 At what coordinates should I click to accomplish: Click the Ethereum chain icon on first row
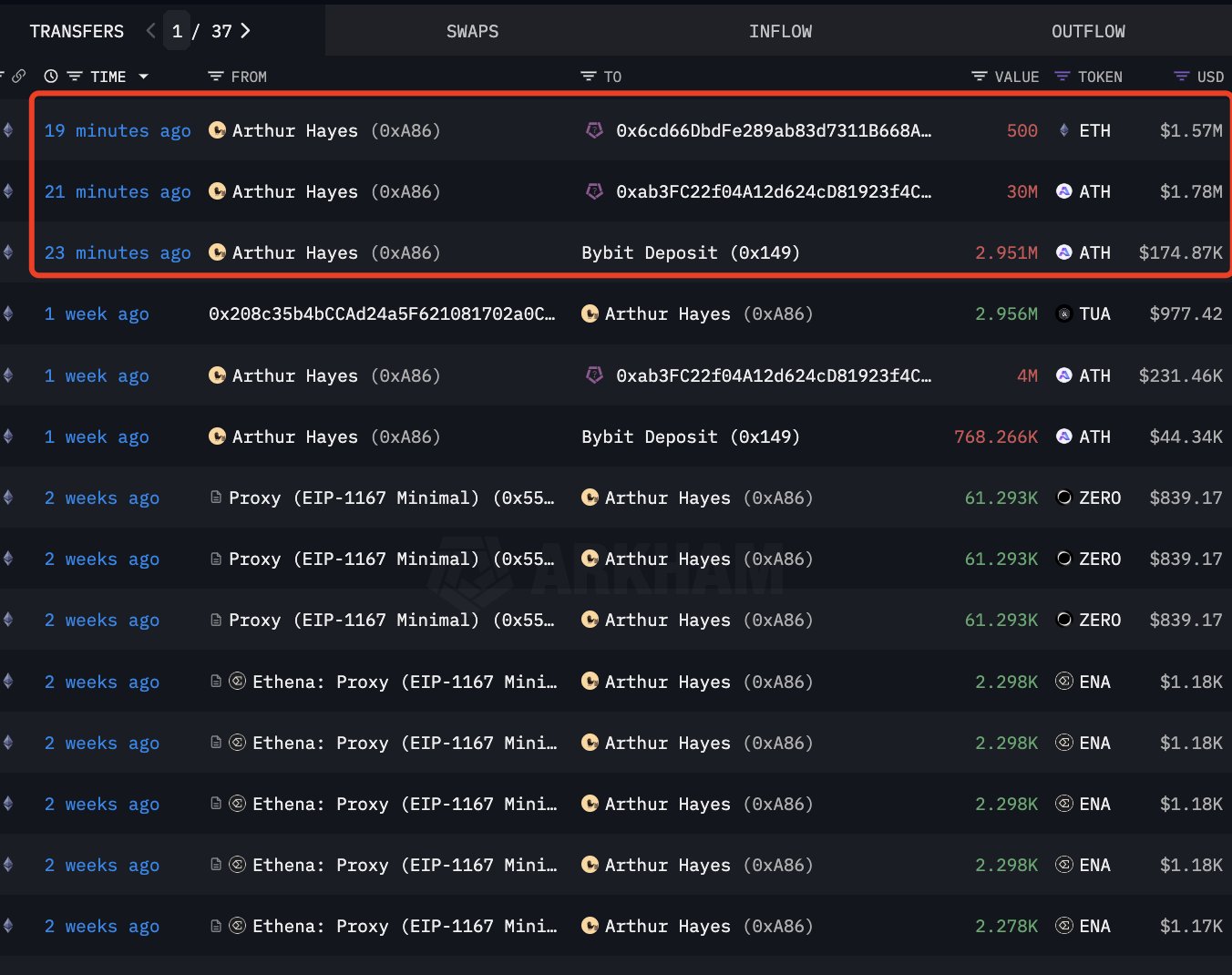point(8,130)
